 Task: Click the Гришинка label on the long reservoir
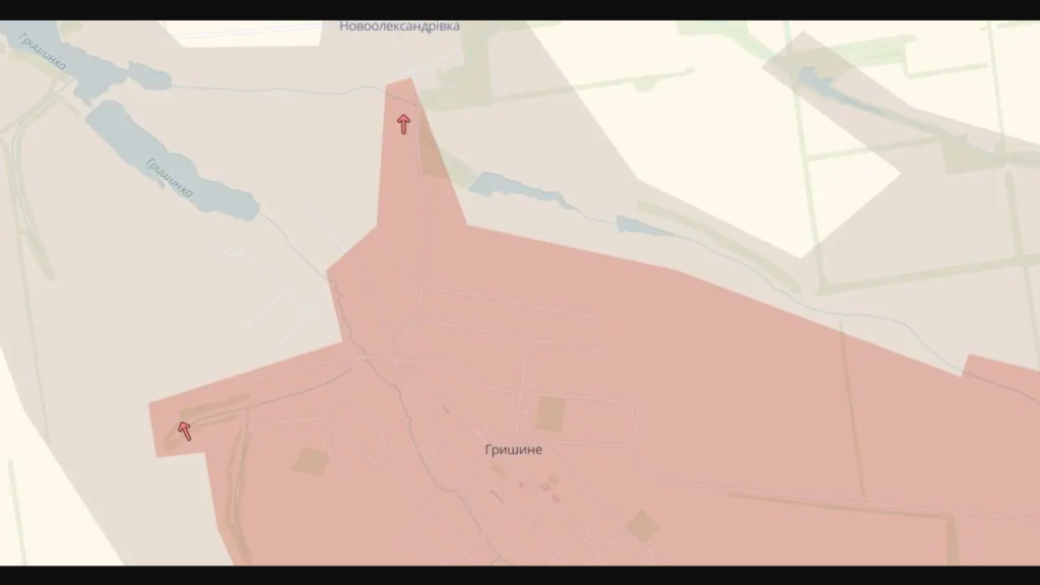[x=169, y=178]
